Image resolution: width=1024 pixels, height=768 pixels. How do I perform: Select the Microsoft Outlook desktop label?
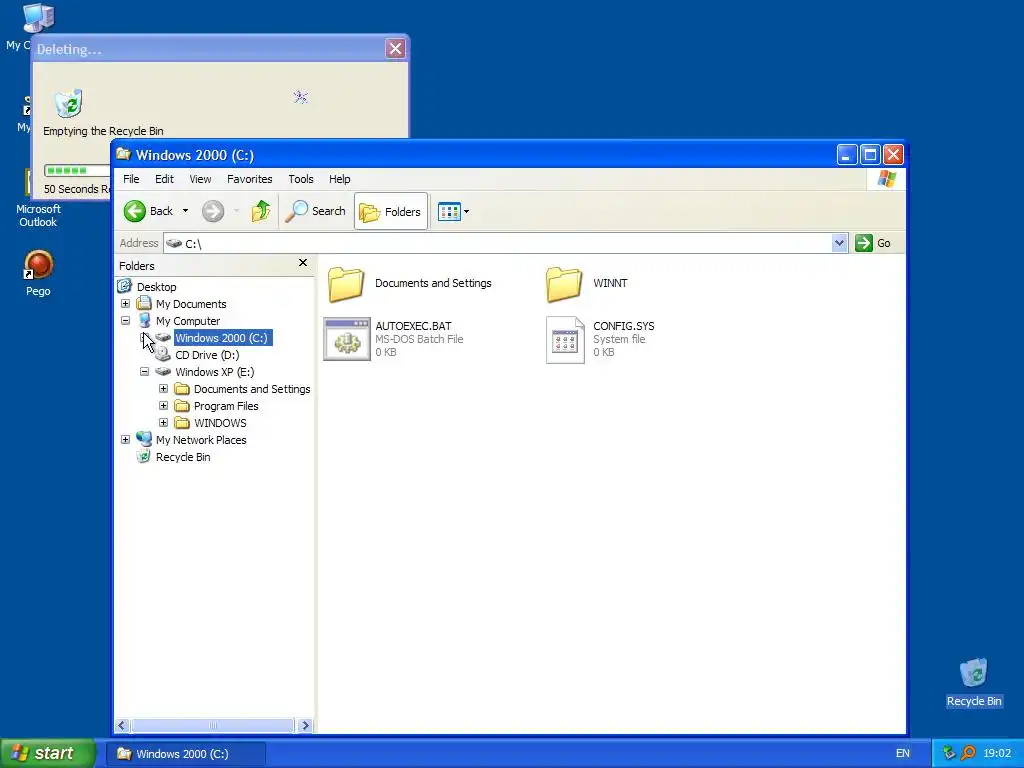(x=38, y=216)
